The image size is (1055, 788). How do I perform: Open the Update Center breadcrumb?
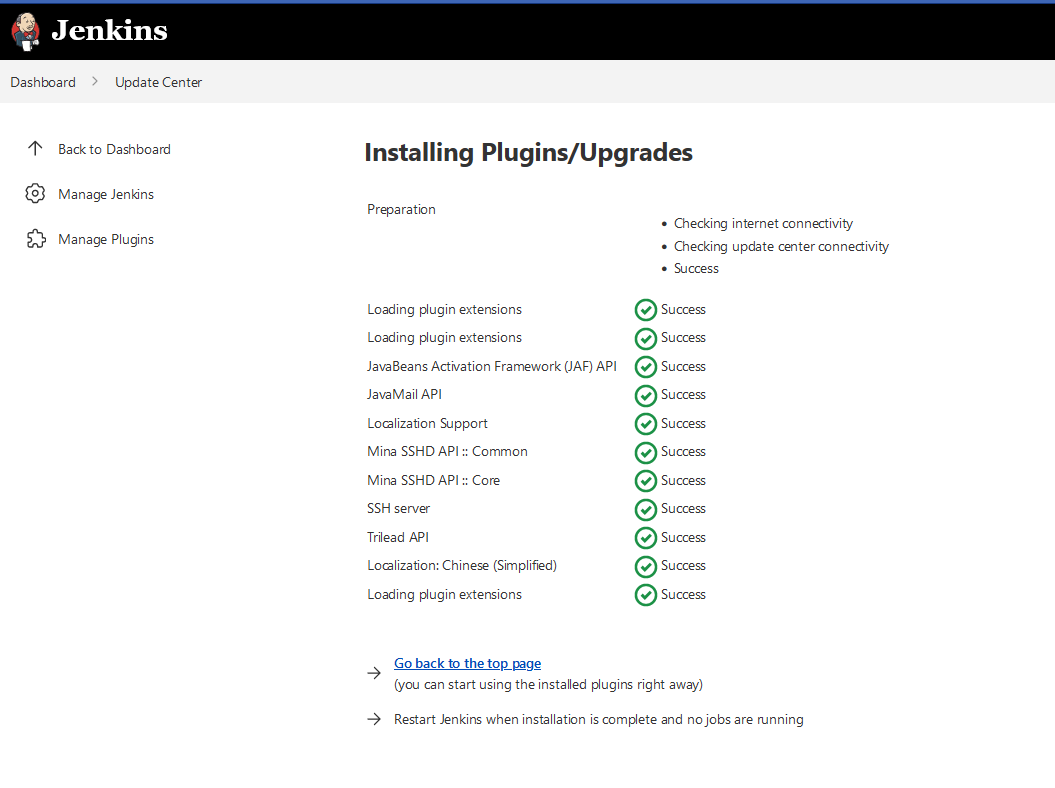coord(158,82)
